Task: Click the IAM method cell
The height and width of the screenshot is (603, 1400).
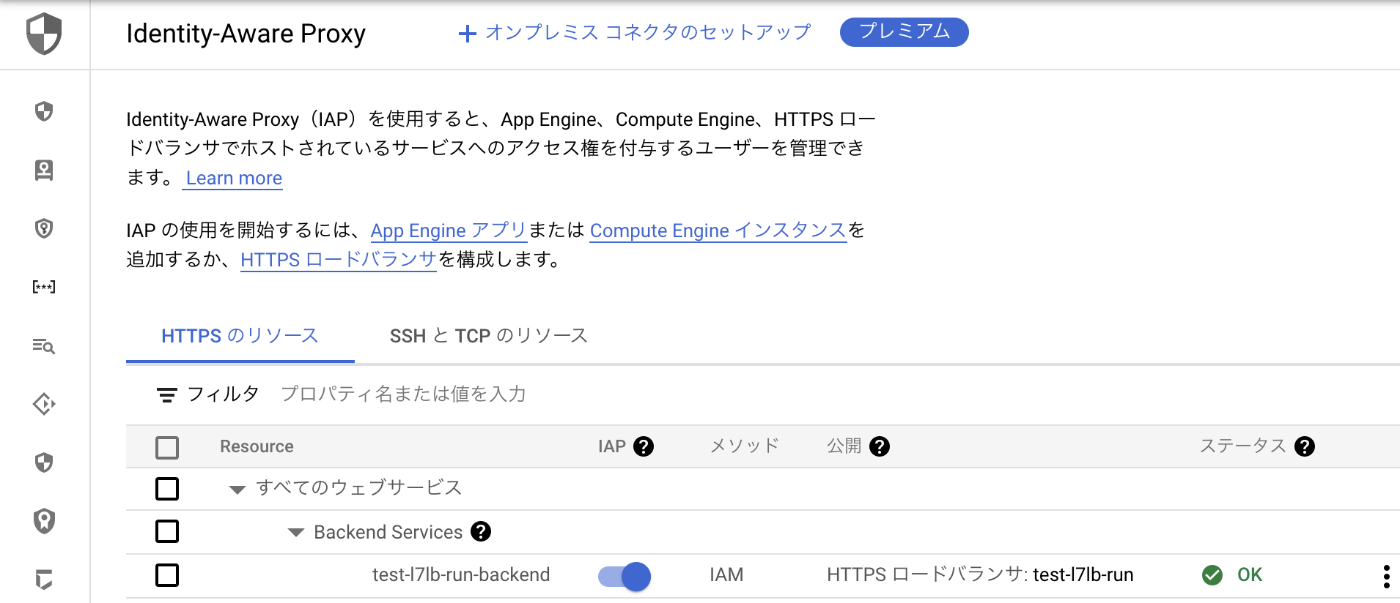Action: [x=727, y=575]
